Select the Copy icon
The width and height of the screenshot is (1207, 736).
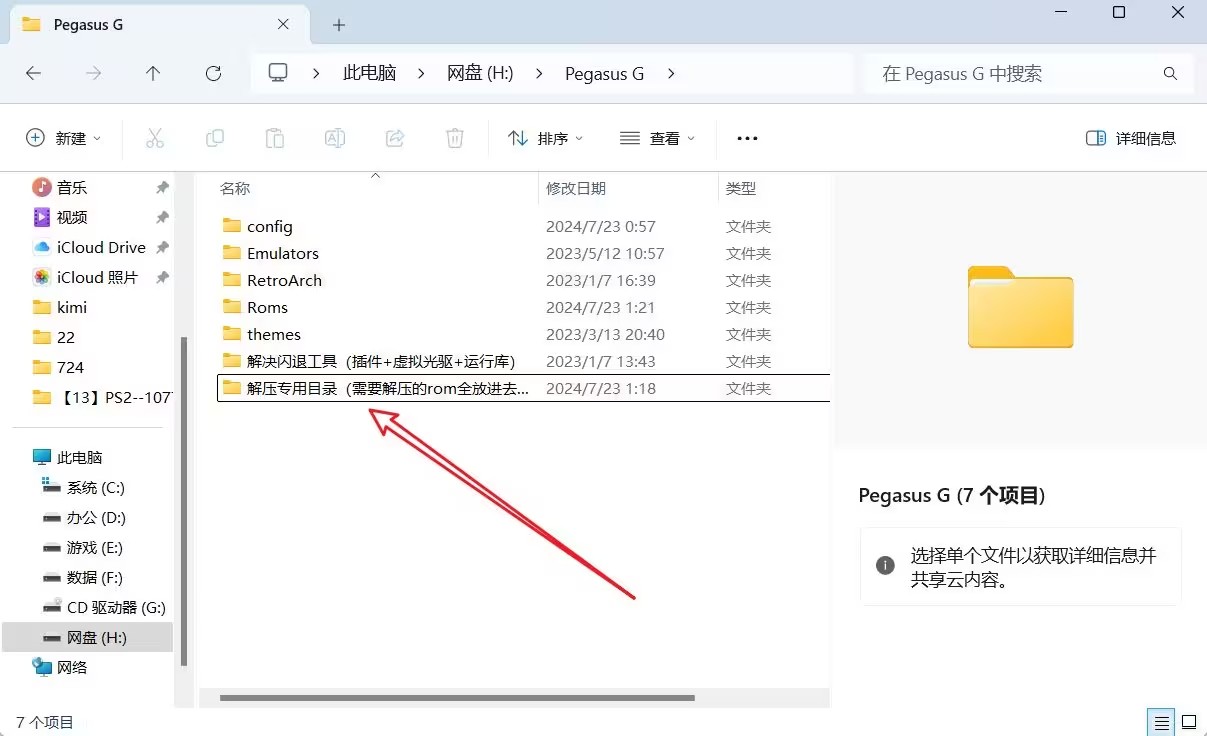(214, 138)
